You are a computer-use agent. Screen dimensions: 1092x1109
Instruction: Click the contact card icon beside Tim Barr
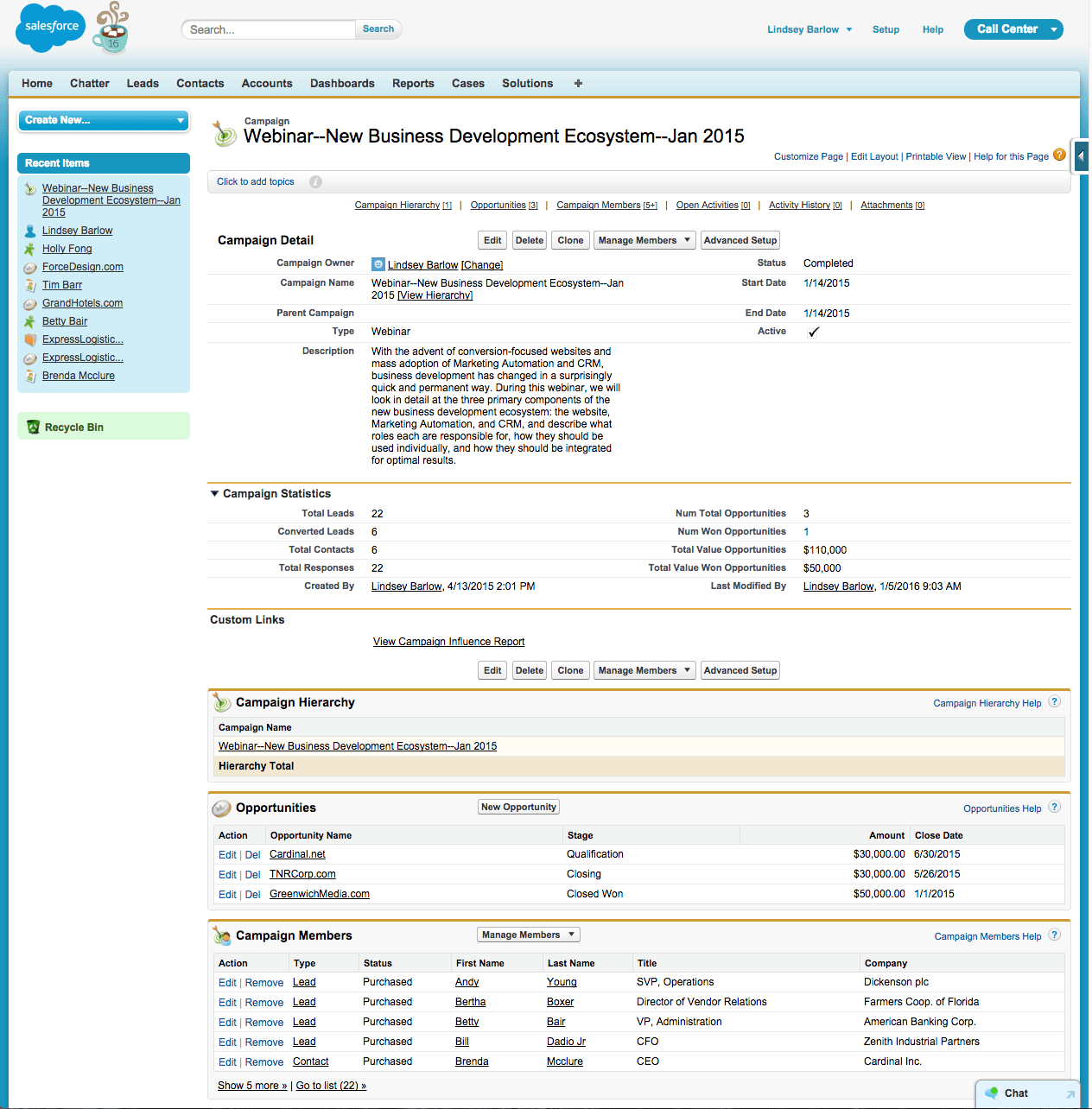[31, 284]
